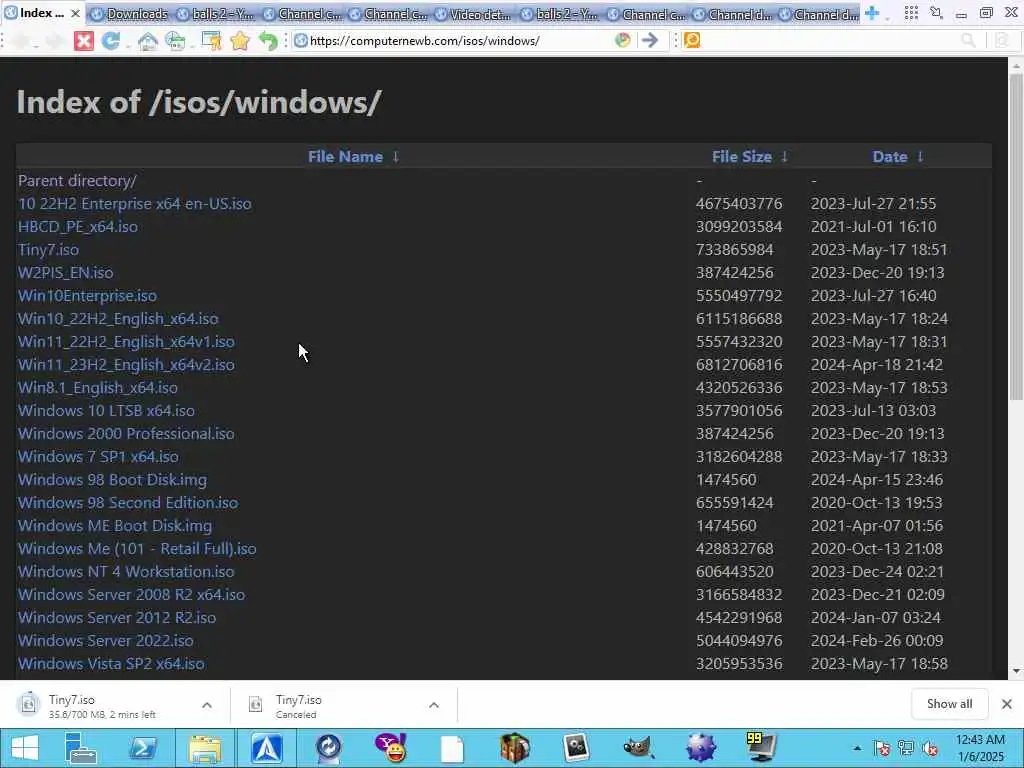Click Windows NT 4 Workstation.iso link

125,571
